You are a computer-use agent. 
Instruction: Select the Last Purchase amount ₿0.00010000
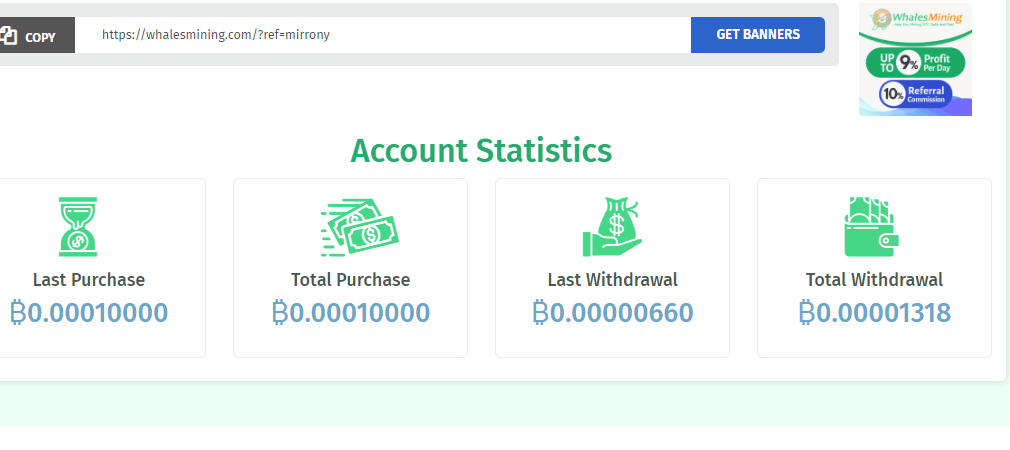click(x=89, y=313)
